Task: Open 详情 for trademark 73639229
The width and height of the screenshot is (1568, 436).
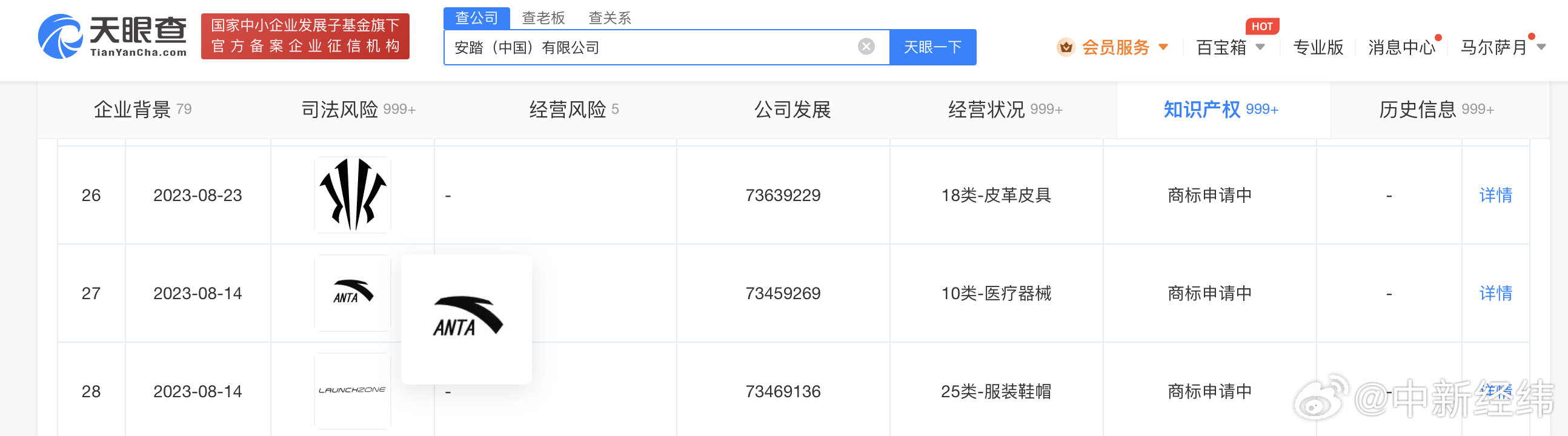Action: pyautogui.click(x=1495, y=195)
